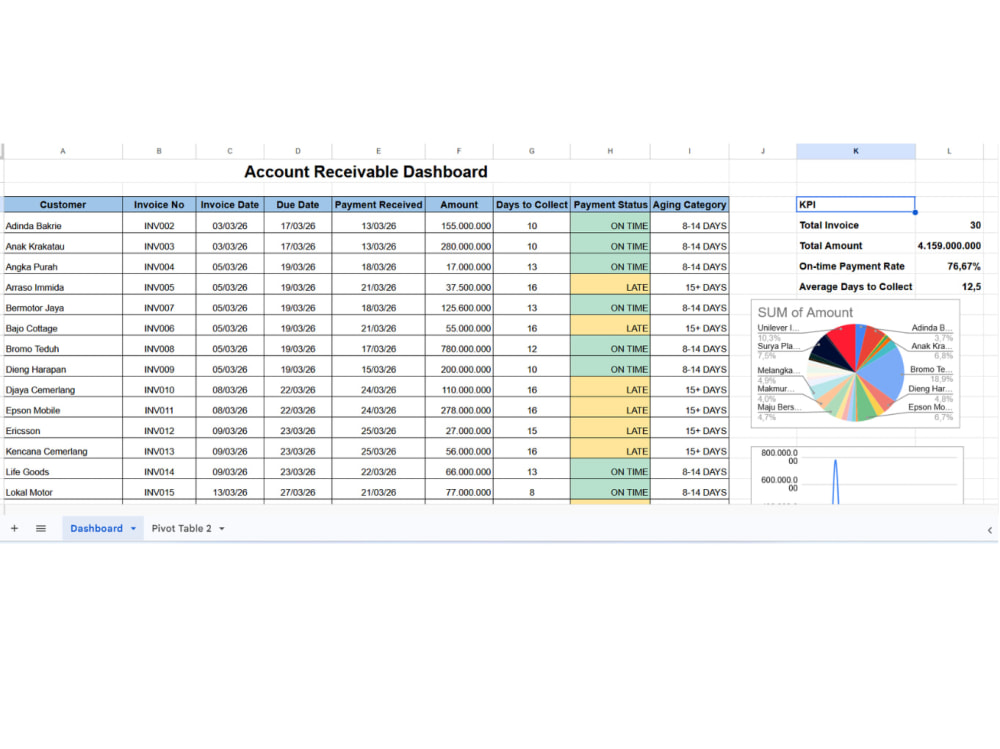This screenshot has width=1000, height=749.
Task: Select the Arraso Immida customer cell
Action: click(63, 287)
